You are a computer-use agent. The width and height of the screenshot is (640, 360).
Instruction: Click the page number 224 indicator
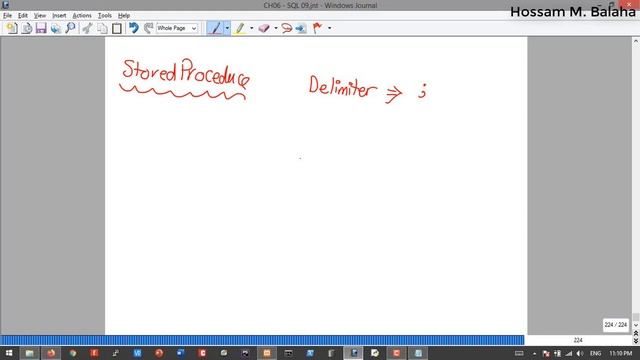click(578, 340)
